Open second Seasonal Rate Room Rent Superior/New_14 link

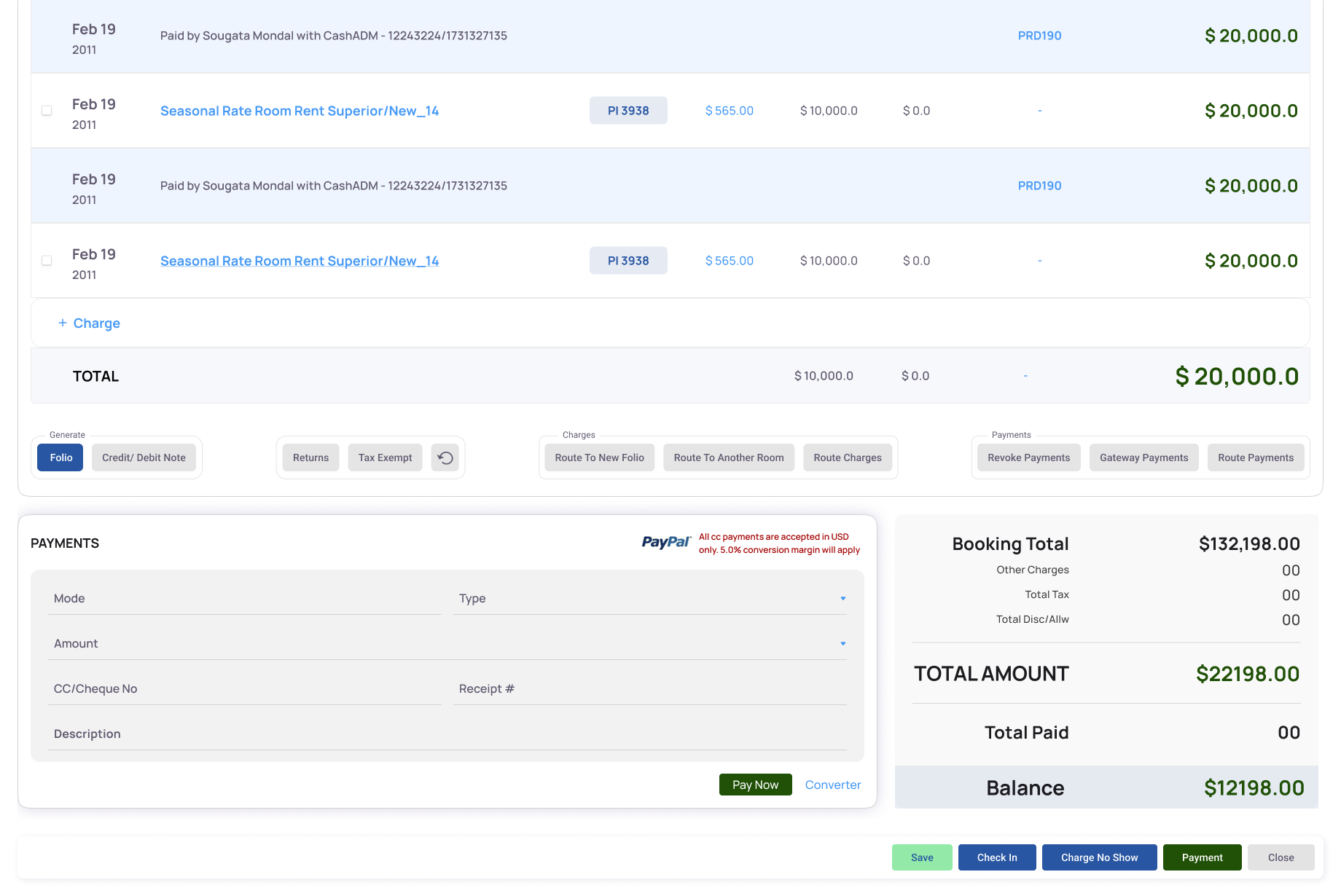pyautogui.click(x=300, y=261)
